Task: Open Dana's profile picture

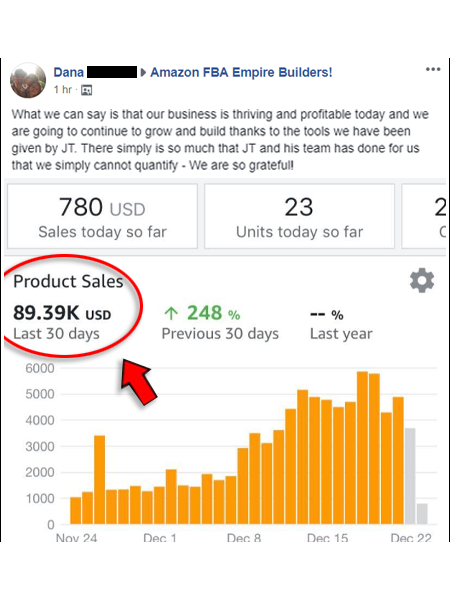Action: pyautogui.click(x=28, y=80)
